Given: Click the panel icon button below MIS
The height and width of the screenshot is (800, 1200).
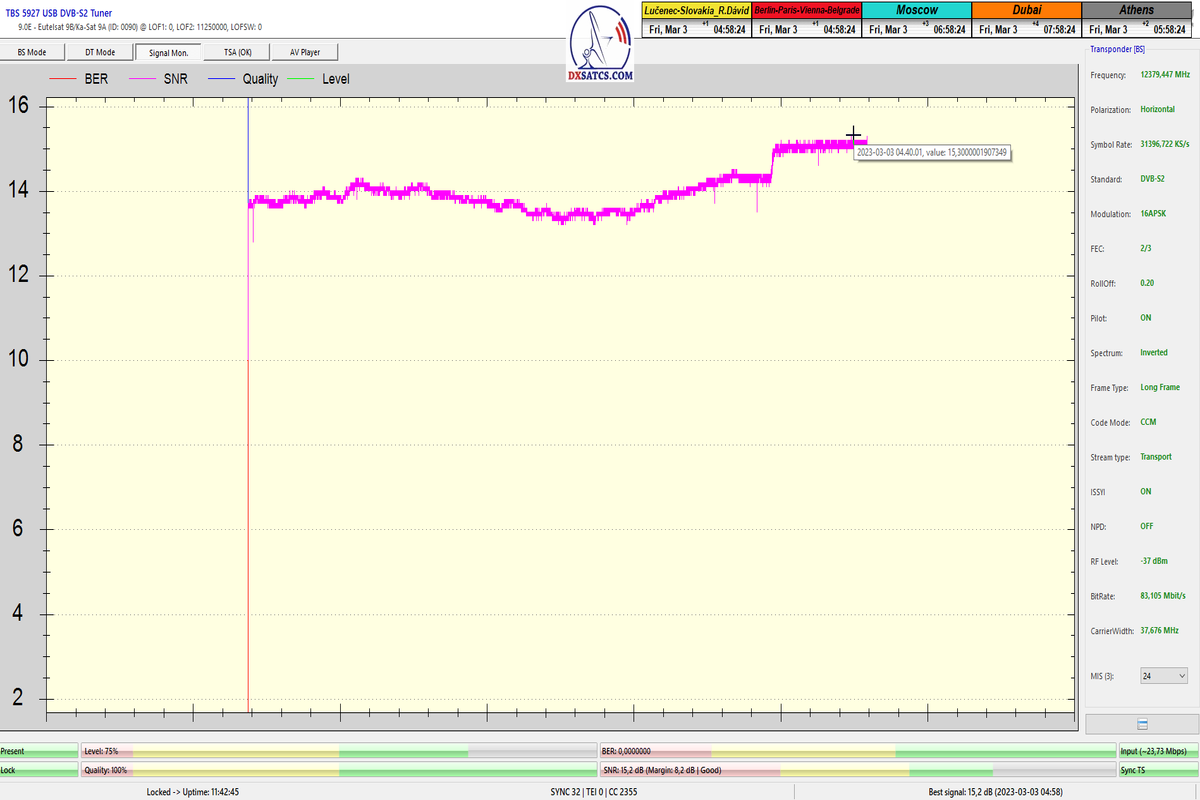Looking at the screenshot, I should pos(1142,724).
